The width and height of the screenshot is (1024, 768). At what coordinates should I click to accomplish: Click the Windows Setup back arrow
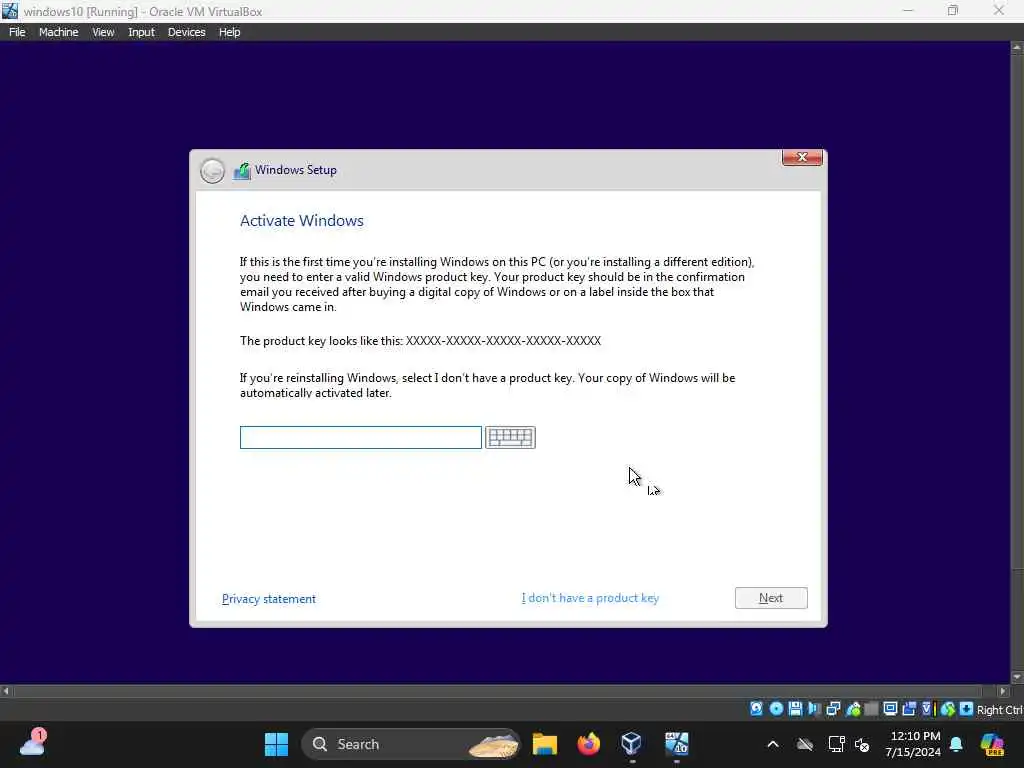[x=212, y=171]
